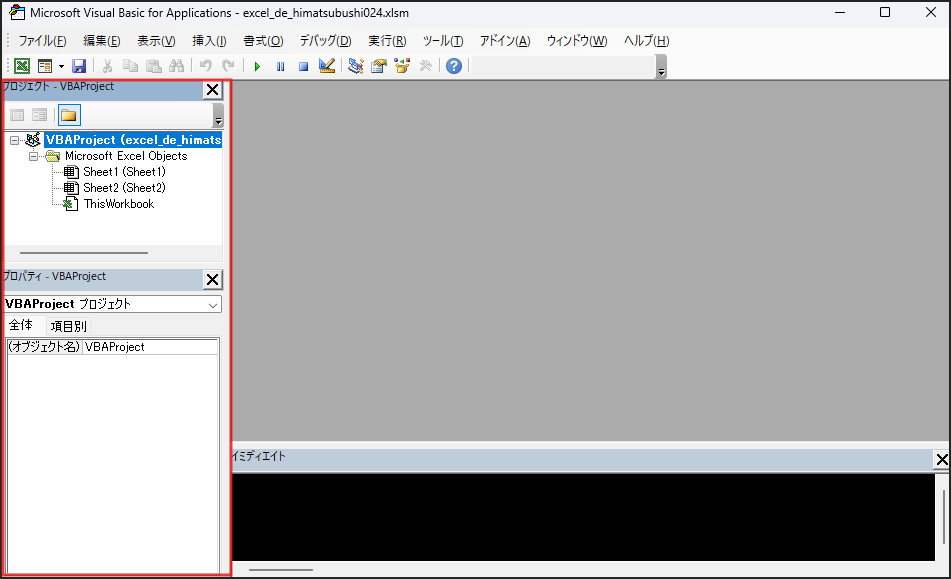Save the workbook with the floppy icon
951x579 pixels.
tap(79, 66)
